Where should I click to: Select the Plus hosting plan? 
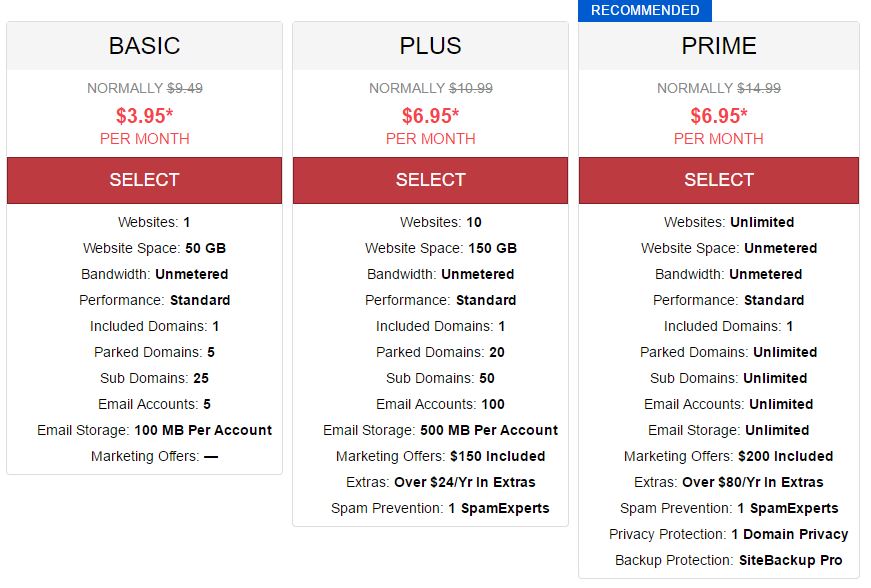(431, 180)
